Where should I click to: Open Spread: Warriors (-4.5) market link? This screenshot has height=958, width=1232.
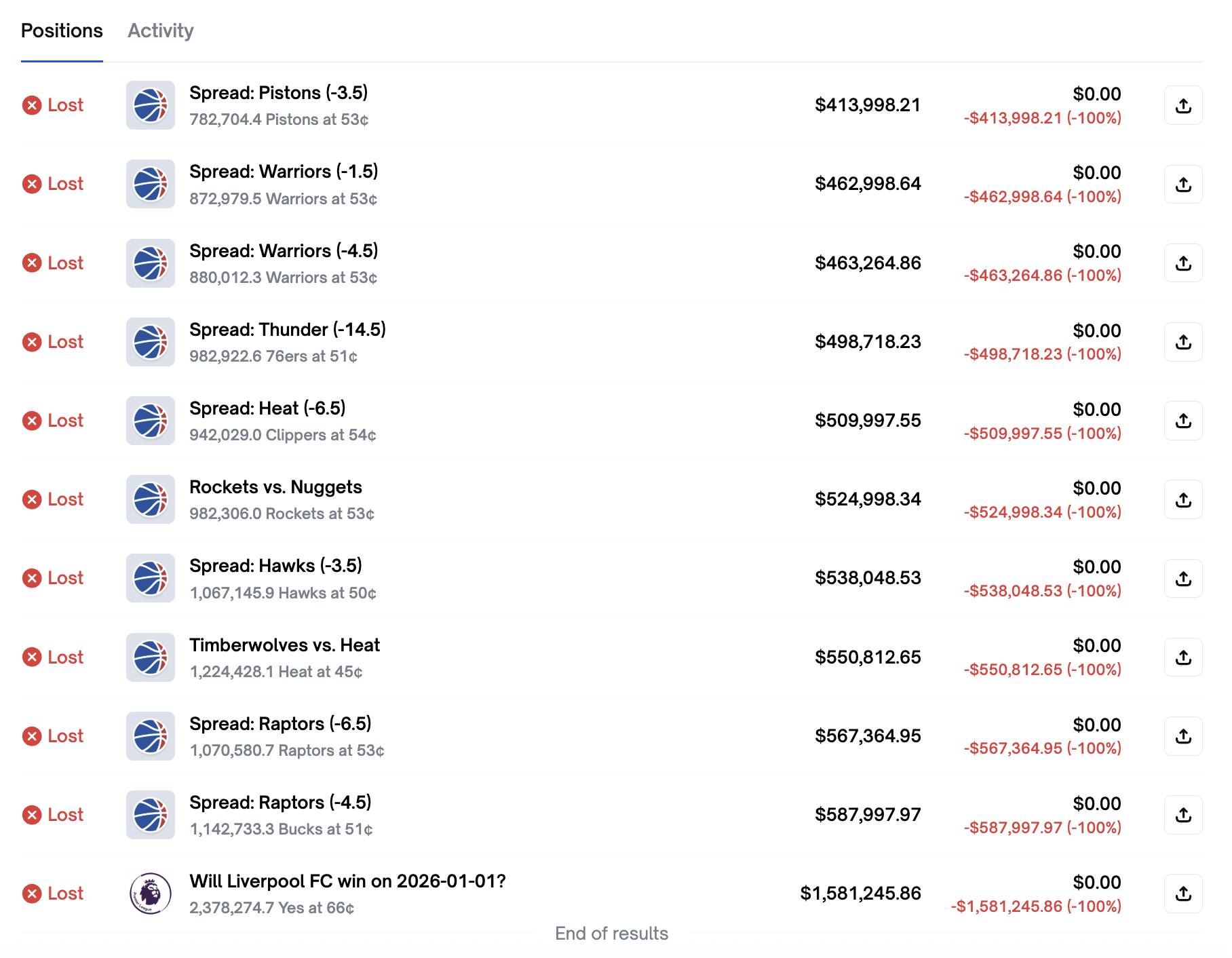tap(284, 251)
